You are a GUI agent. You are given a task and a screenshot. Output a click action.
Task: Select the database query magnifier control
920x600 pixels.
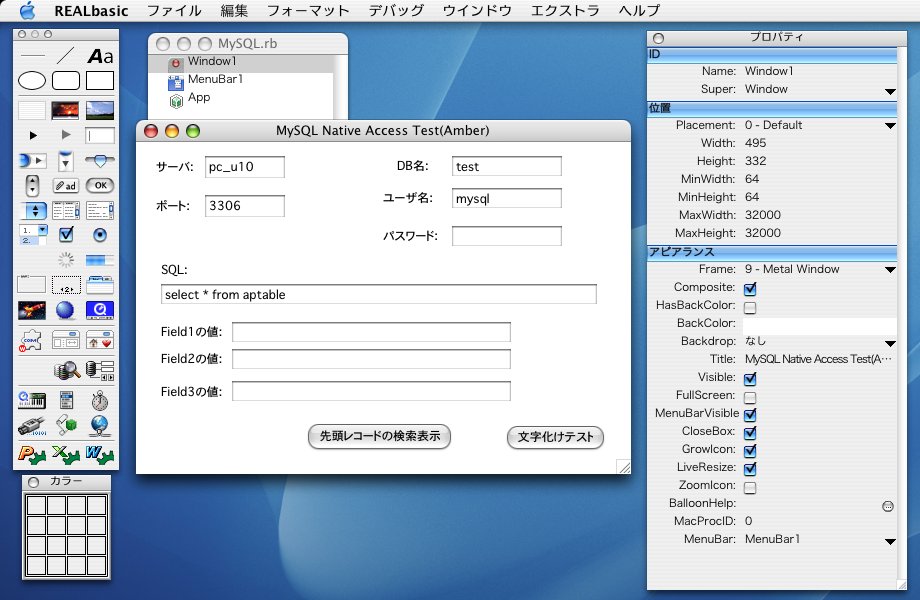pyautogui.click(x=67, y=370)
